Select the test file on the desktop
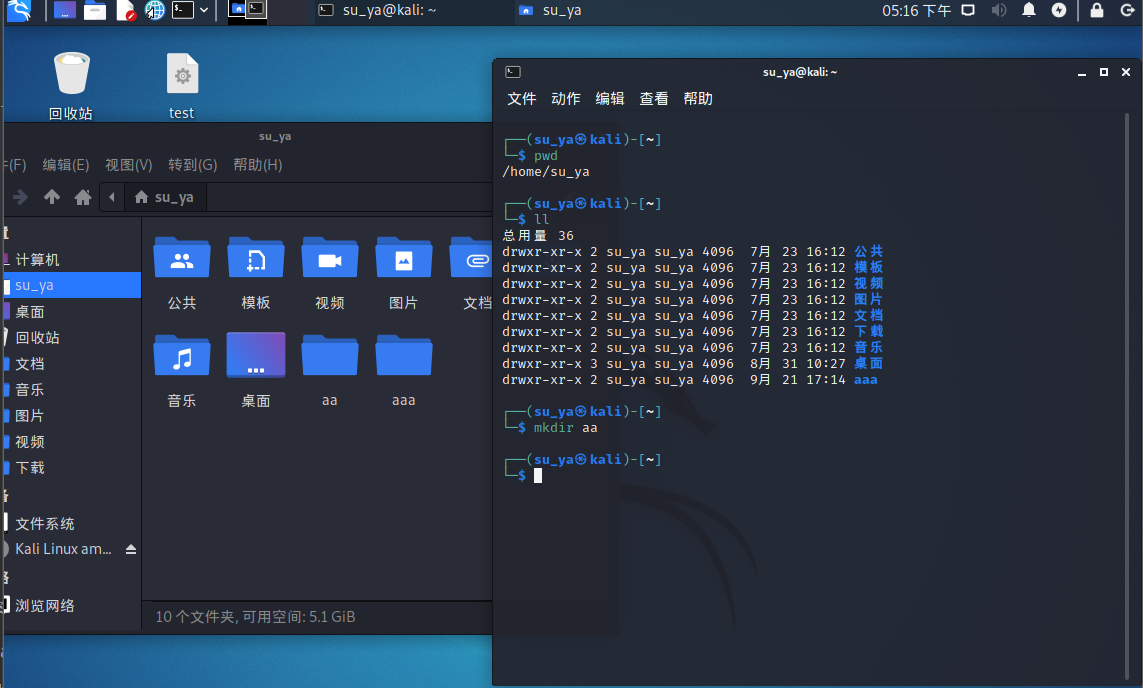This screenshot has height=688, width=1143. click(x=182, y=85)
